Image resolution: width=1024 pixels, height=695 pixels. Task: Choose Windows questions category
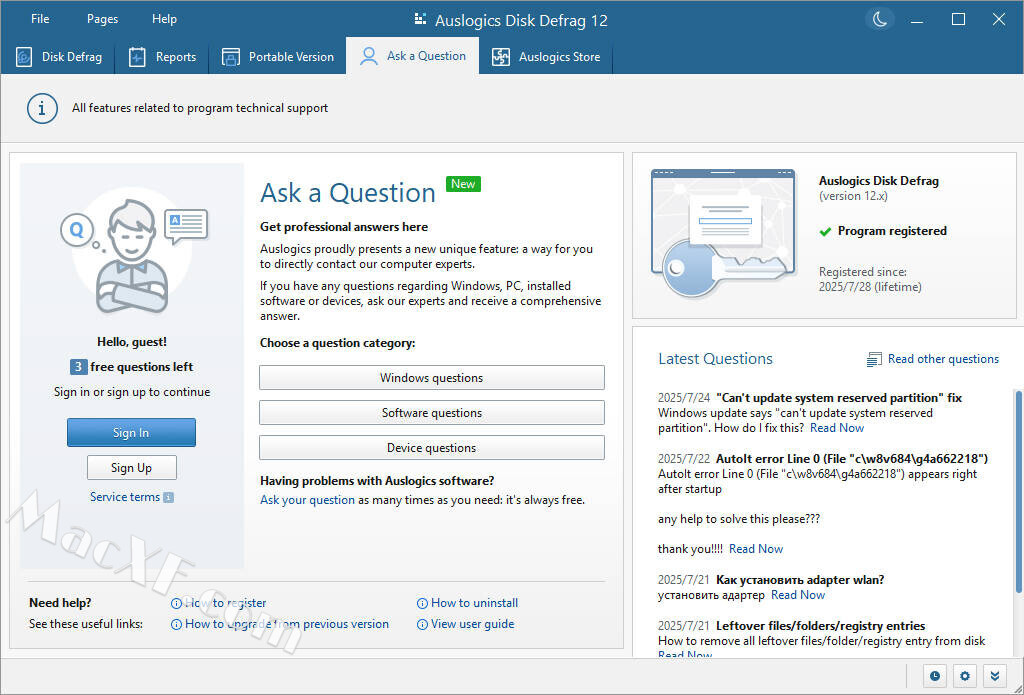[432, 378]
